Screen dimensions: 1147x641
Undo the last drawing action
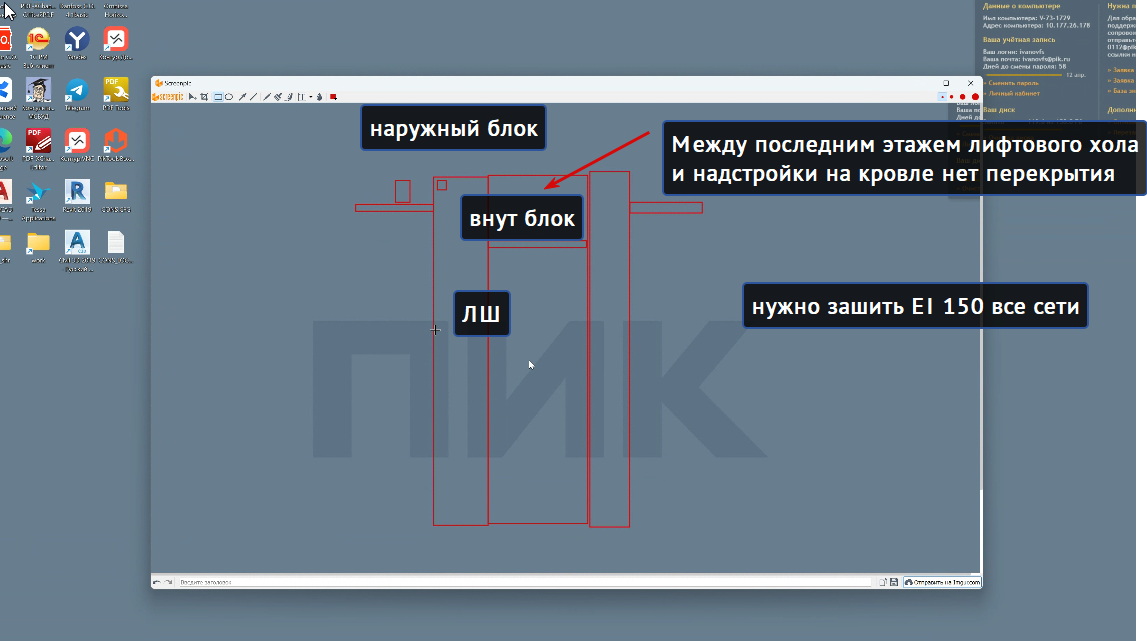click(x=156, y=582)
